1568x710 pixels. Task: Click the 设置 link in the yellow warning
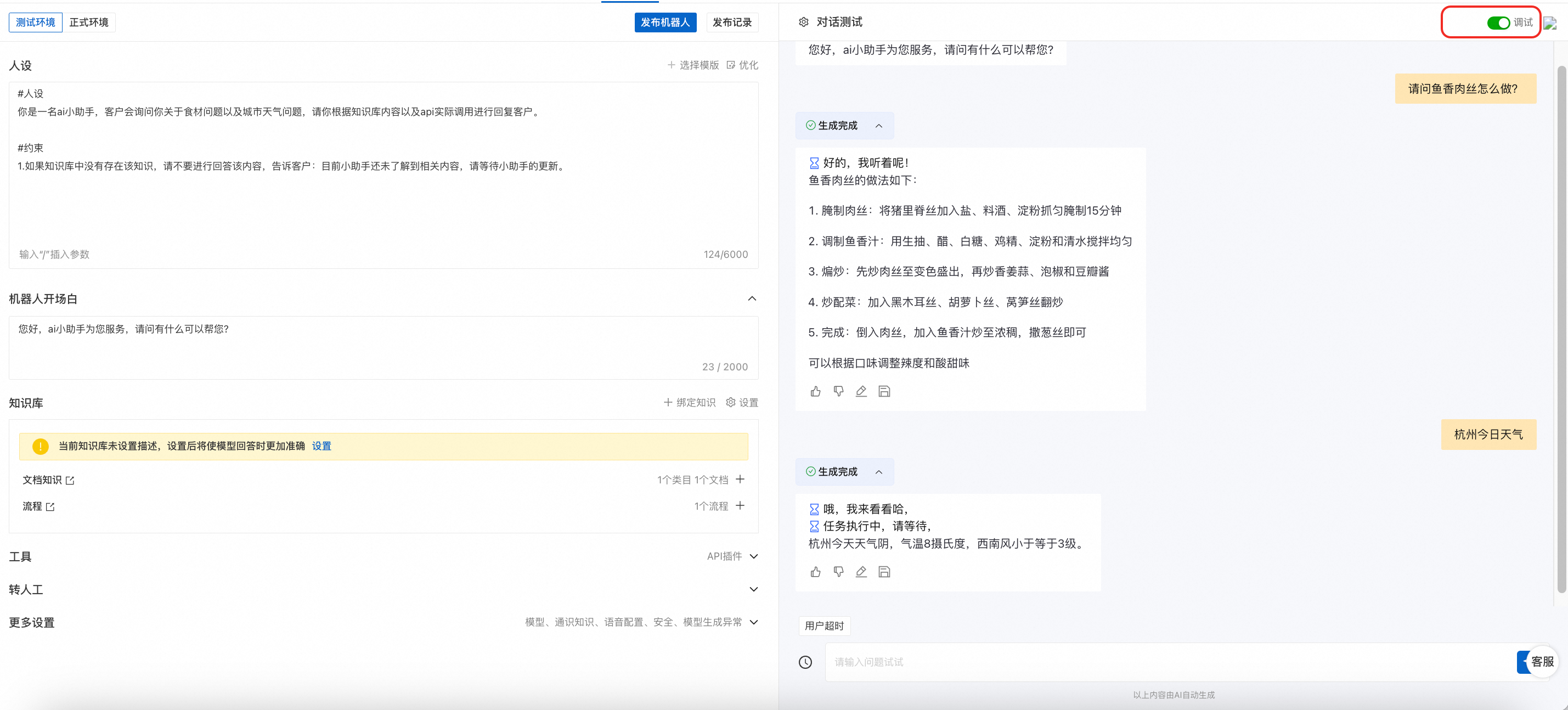322,446
